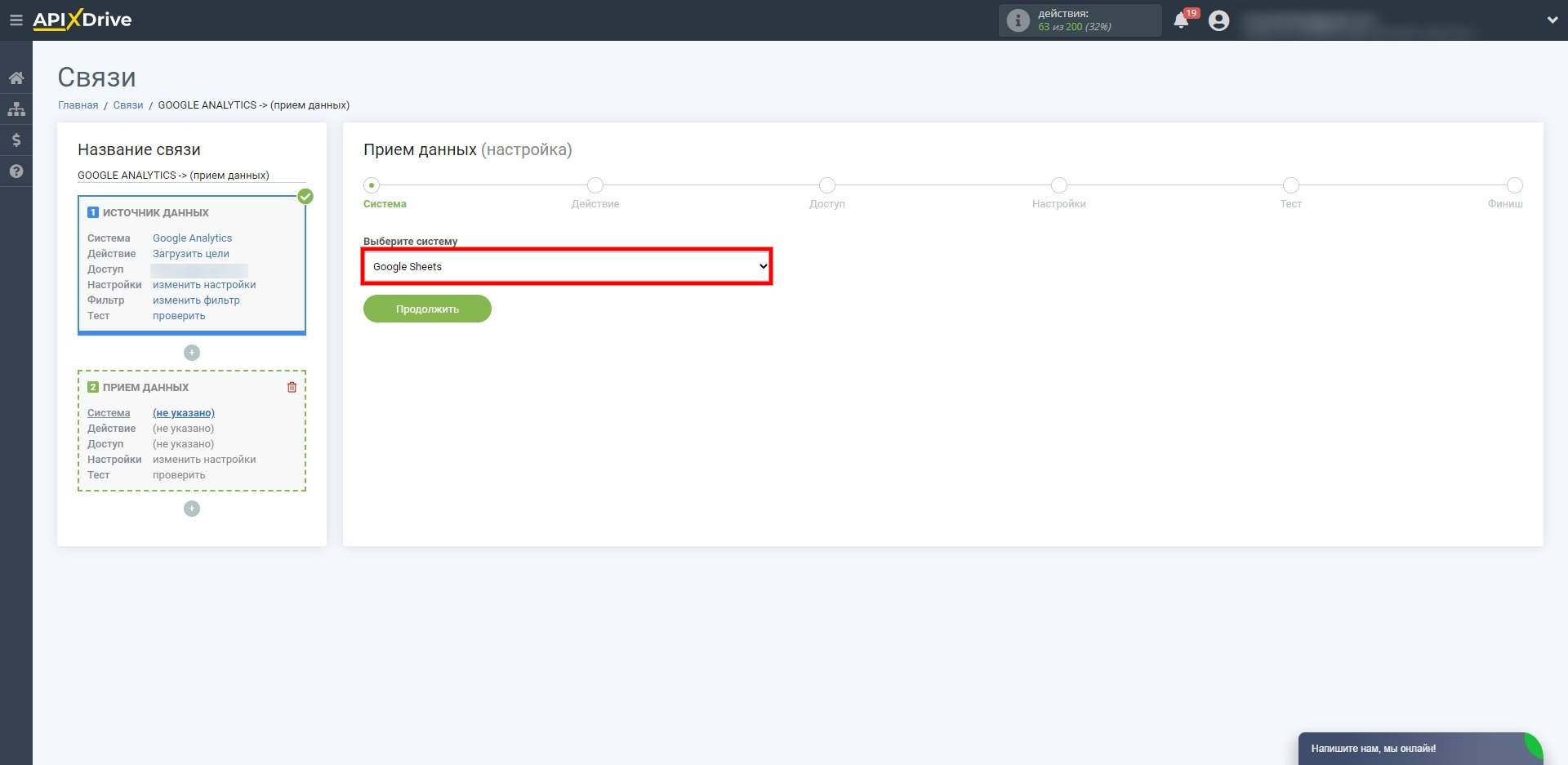Click проверить in the data source block
Viewport: 1568px width, 765px height.
coord(179,316)
